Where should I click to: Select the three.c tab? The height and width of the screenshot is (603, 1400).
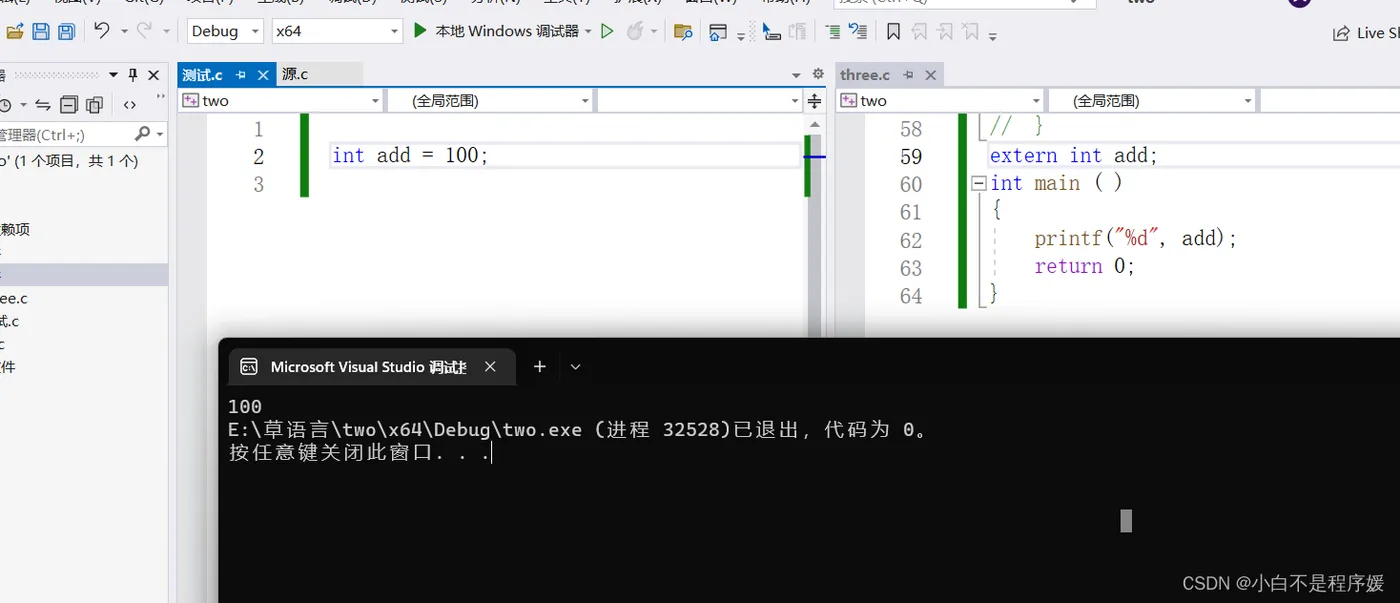click(865, 75)
